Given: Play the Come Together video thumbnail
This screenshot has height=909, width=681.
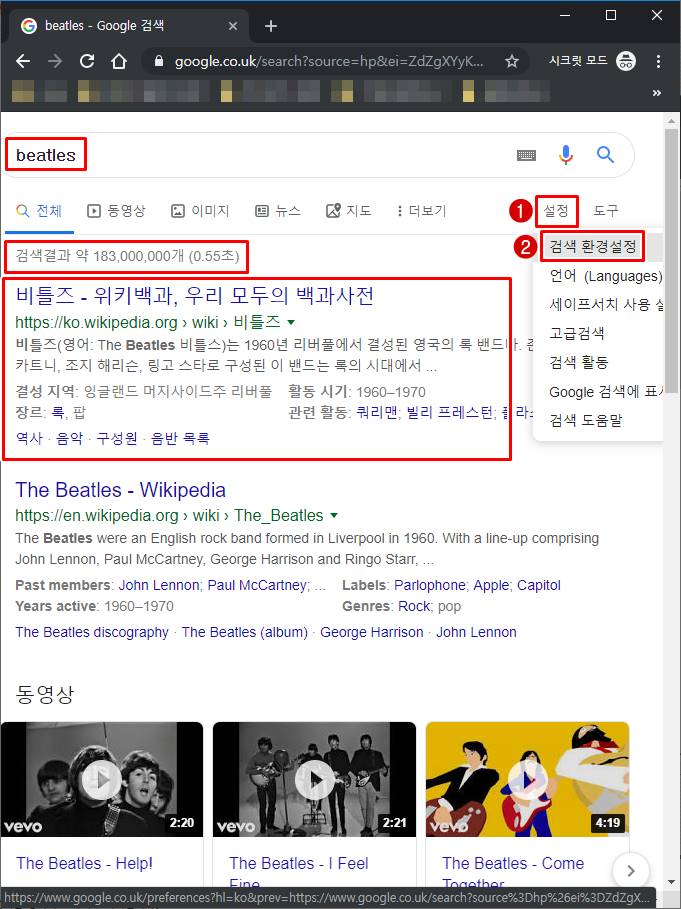Looking at the screenshot, I should click(x=527, y=779).
